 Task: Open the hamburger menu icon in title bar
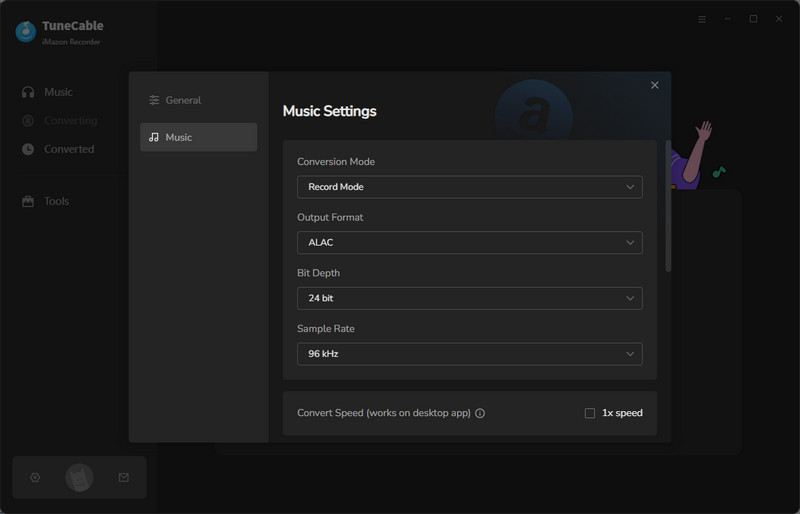pyautogui.click(x=701, y=19)
